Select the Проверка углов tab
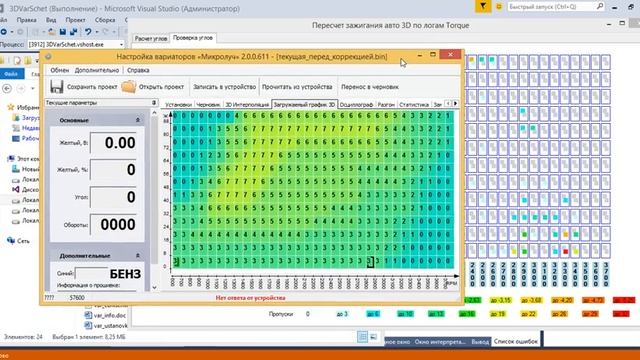Image resolution: width=640 pixels, height=360 pixels. pyautogui.click(x=193, y=38)
